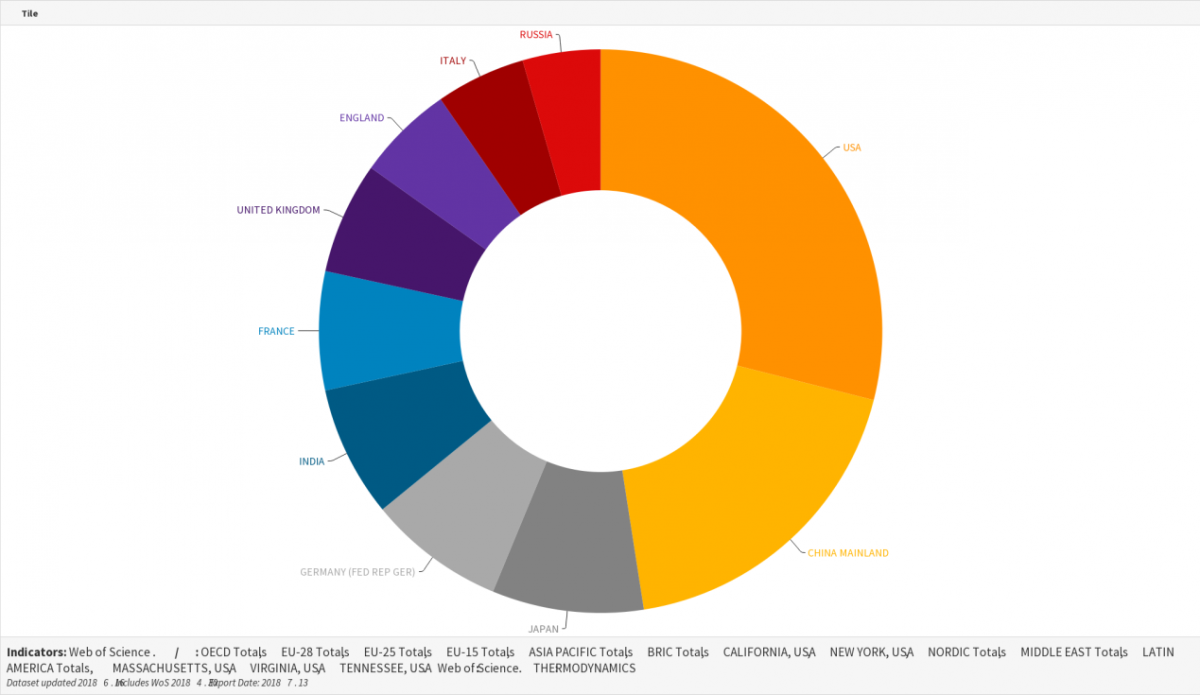Click the dark purple United Kingdom segment
Image resolution: width=1200 pixels, height=695 pixels.
point(400,240)
